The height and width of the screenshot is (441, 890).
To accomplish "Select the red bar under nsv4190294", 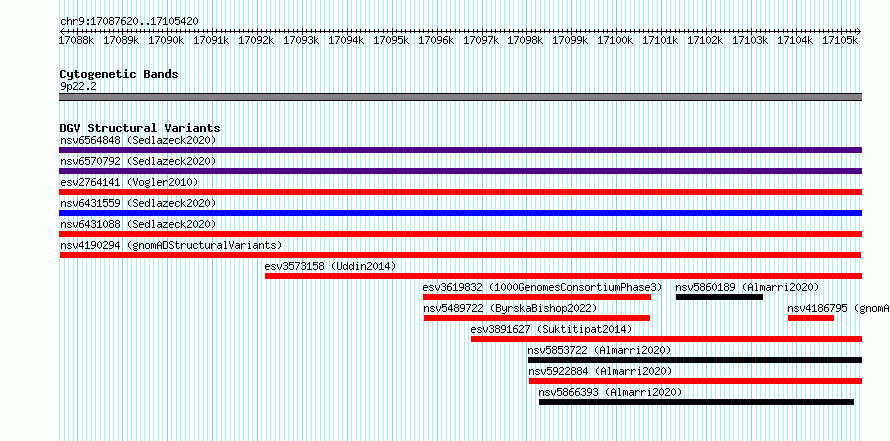I will point(460,255).
